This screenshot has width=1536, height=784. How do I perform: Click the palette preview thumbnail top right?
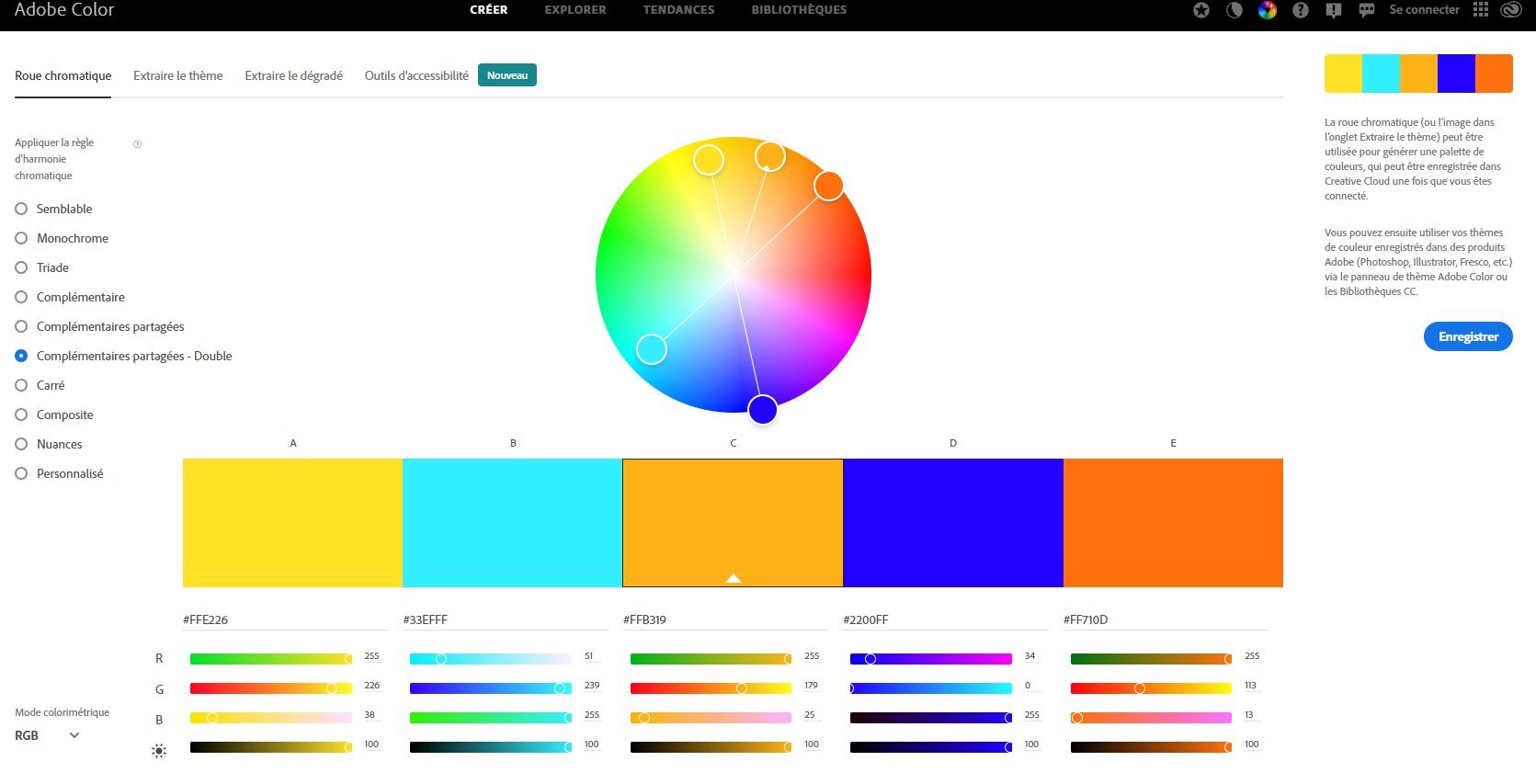[1418, 74]
